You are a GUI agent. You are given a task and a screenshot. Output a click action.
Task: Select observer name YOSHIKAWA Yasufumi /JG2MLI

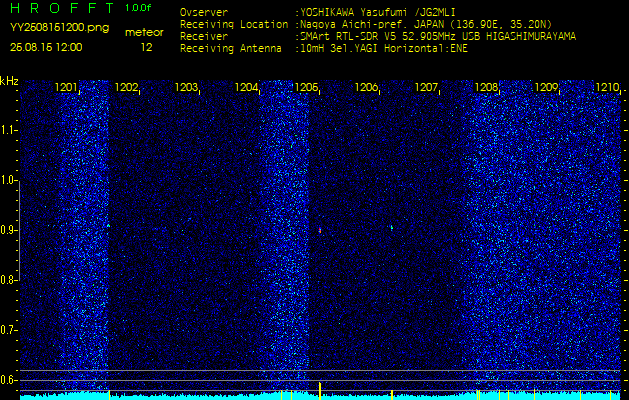[x=377, y=12]
